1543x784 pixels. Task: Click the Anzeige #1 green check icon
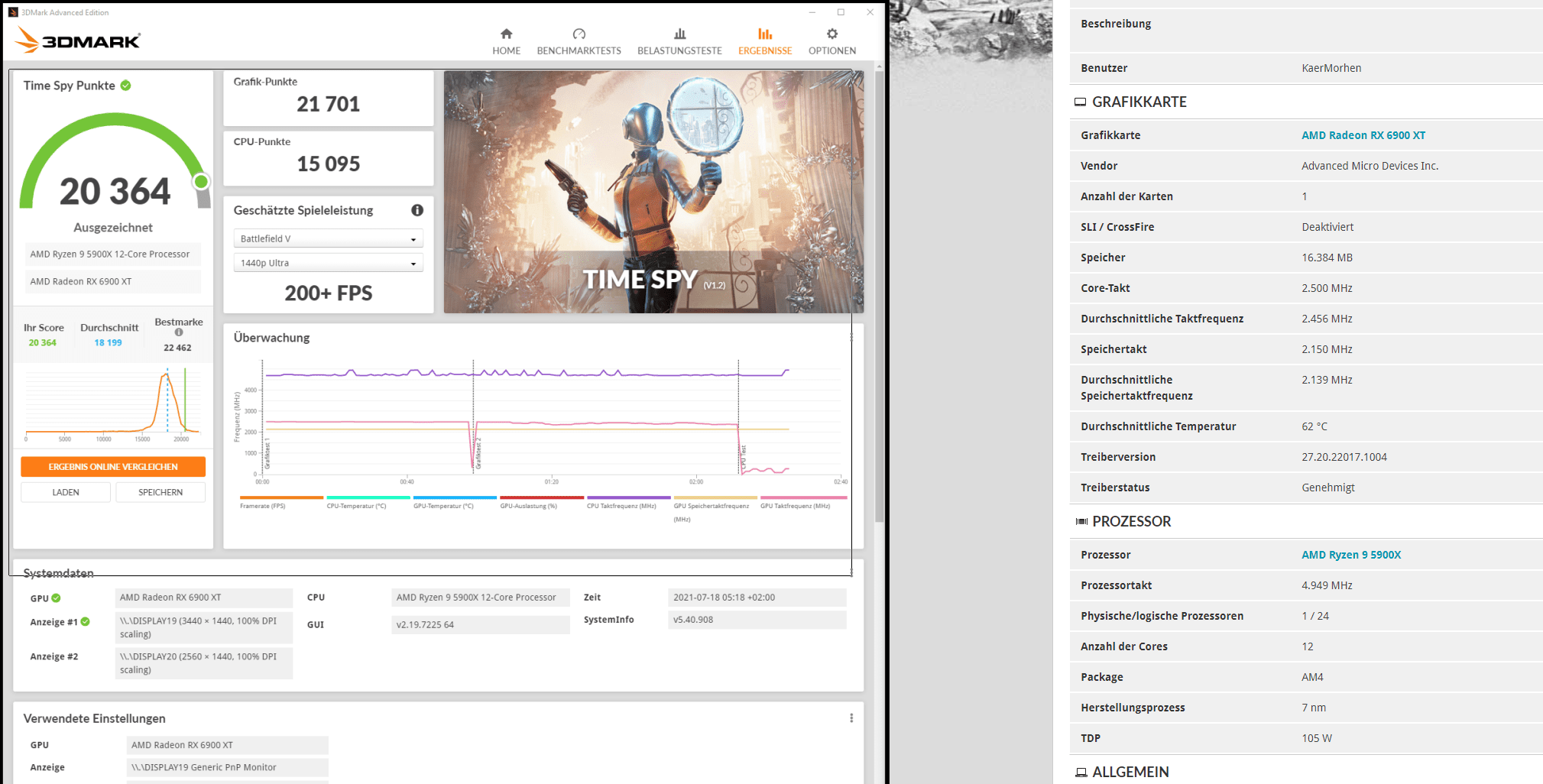[85, 621]
